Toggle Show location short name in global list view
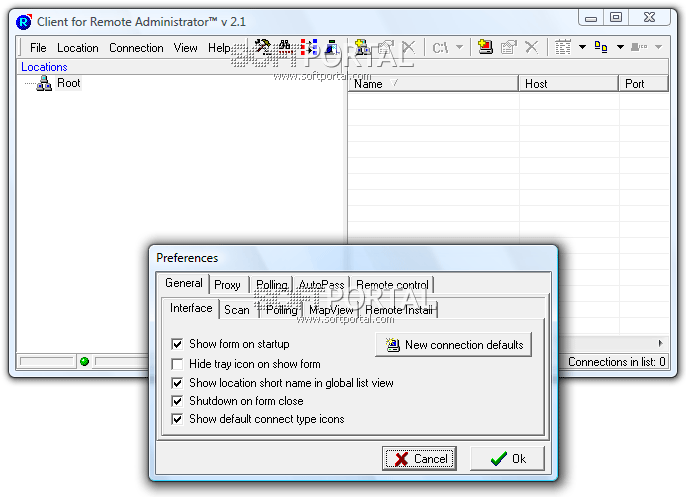 (x=177, y=383)
